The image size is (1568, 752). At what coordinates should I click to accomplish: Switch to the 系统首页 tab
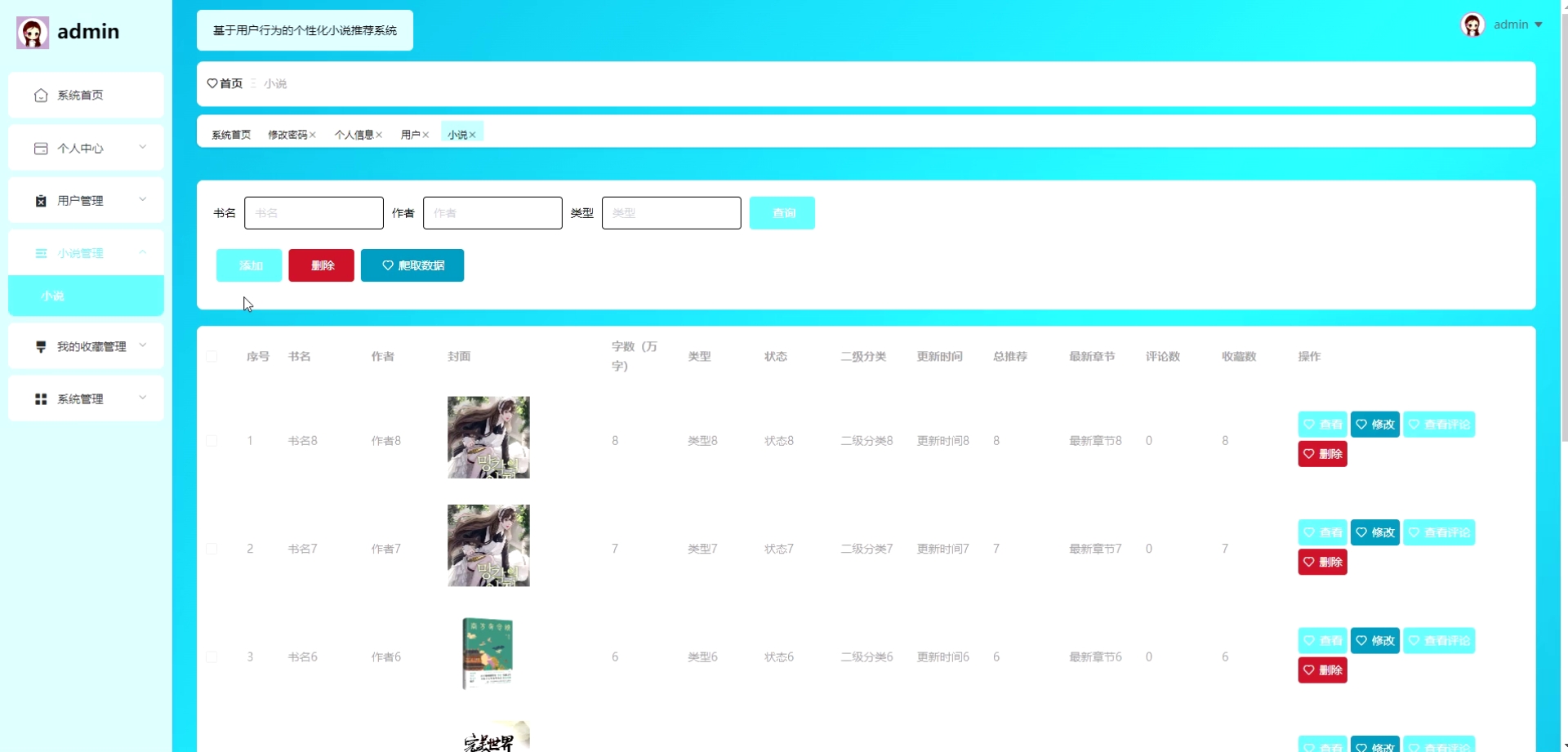tap(231, 135)
